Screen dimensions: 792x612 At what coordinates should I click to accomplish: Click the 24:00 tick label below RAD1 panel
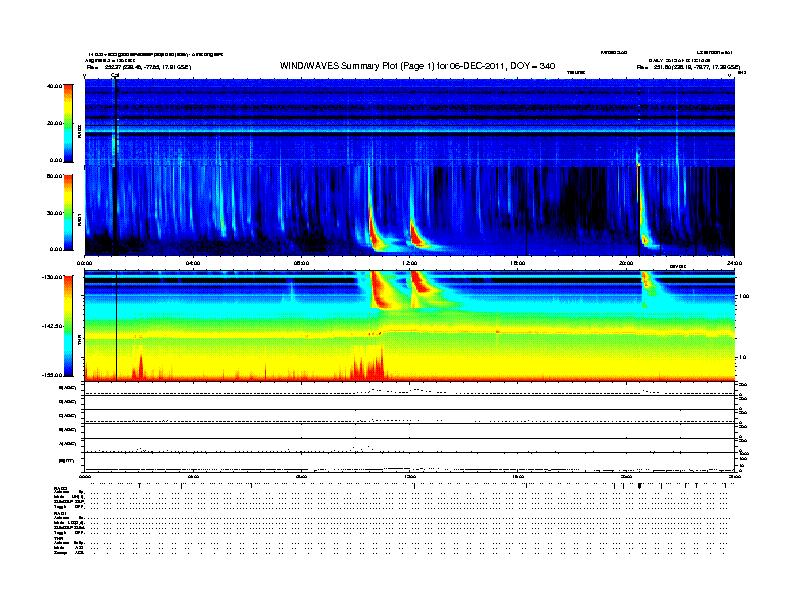coord(734,263)
